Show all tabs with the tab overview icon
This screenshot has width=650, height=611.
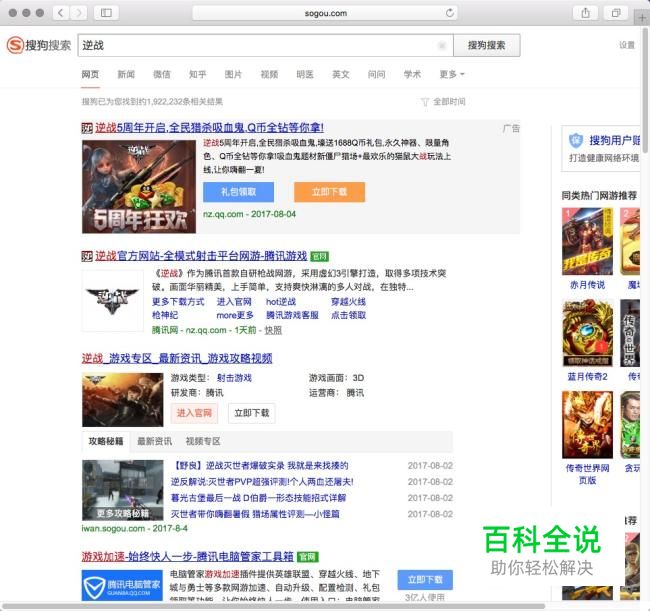pyautogui.click(x=616, y=13)
